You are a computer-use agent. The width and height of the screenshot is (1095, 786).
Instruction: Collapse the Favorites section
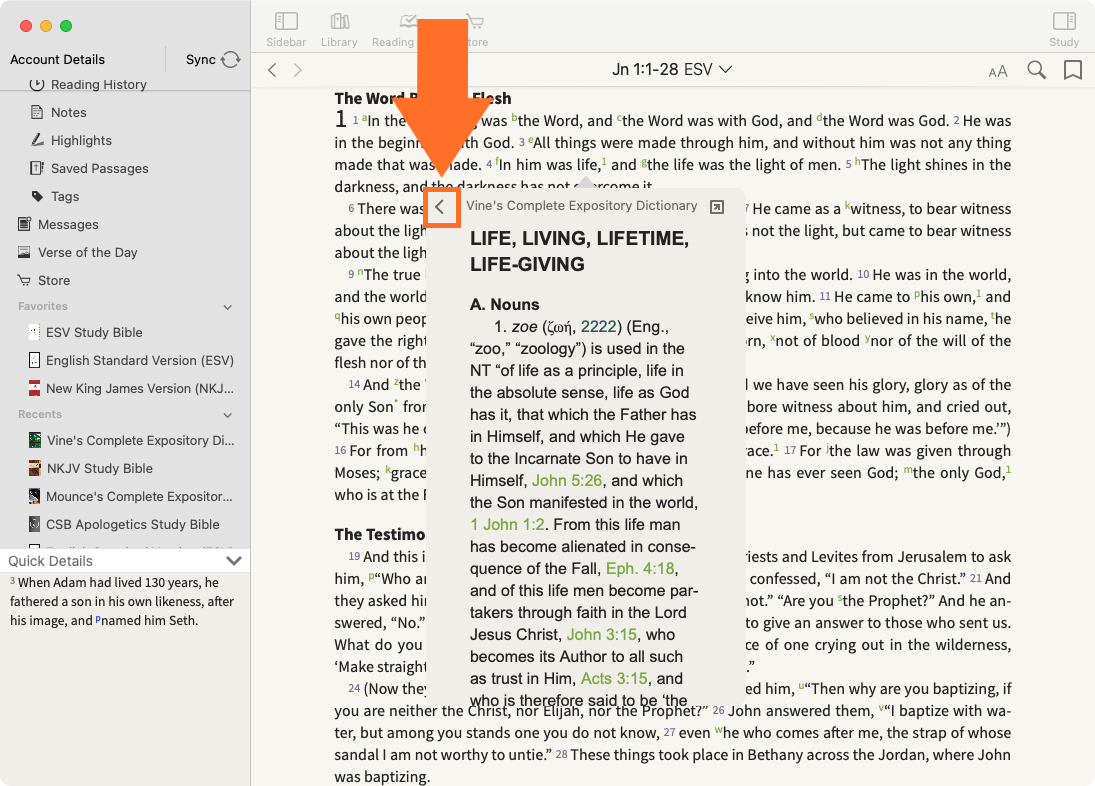(x=228, y=307)
